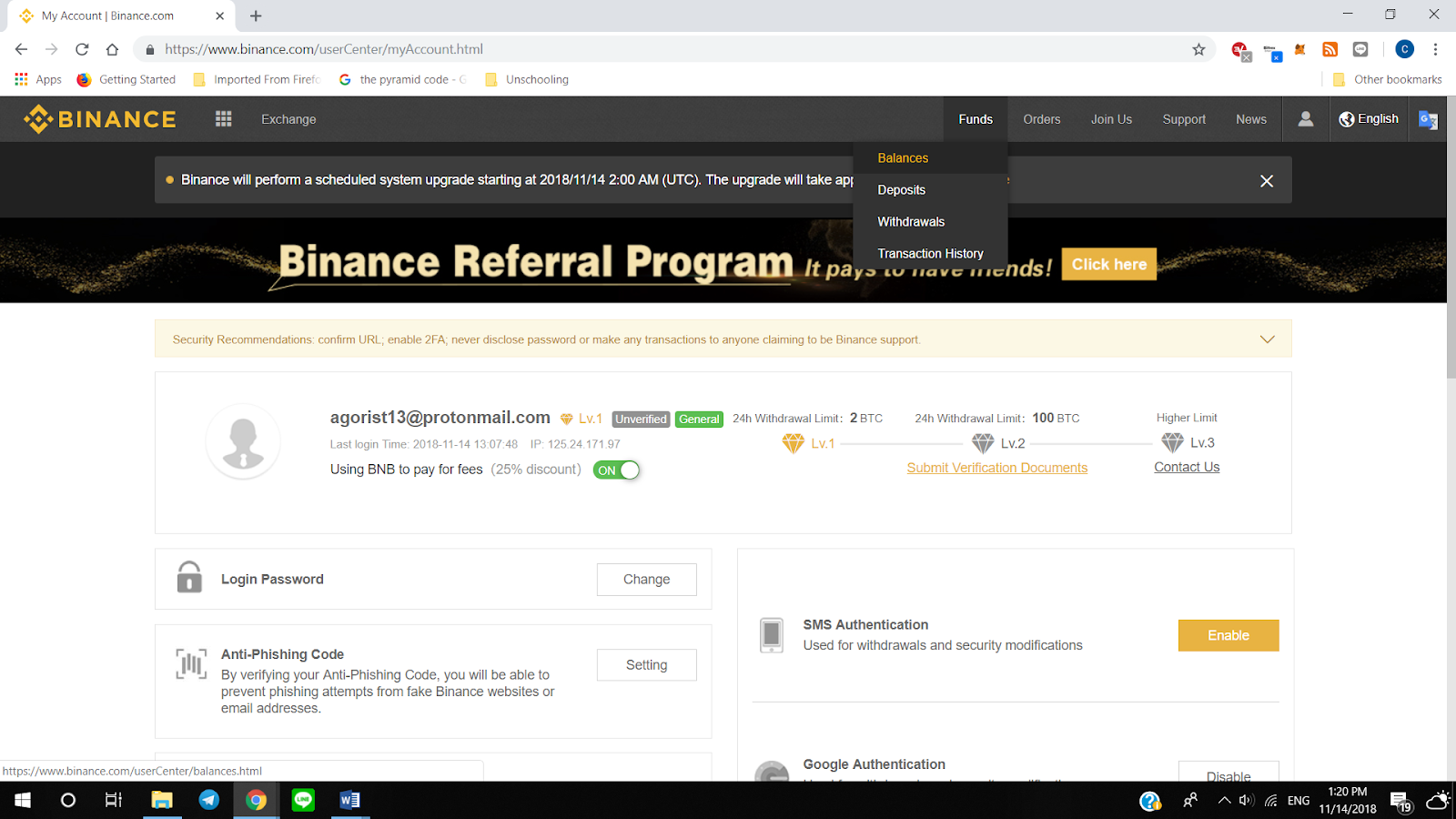Select Deposits from Funds menu
The image size is (1456, 819).
[930, 190]
